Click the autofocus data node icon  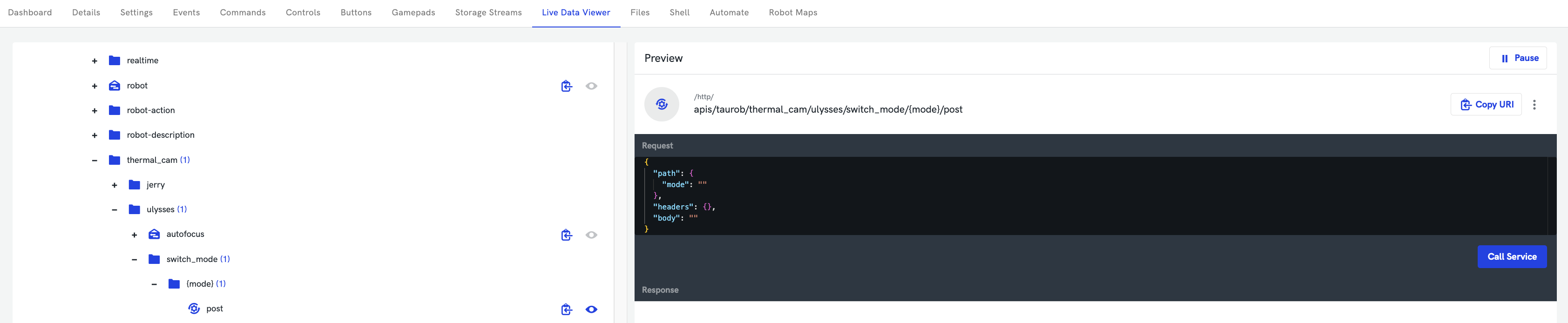pos(154,234)
